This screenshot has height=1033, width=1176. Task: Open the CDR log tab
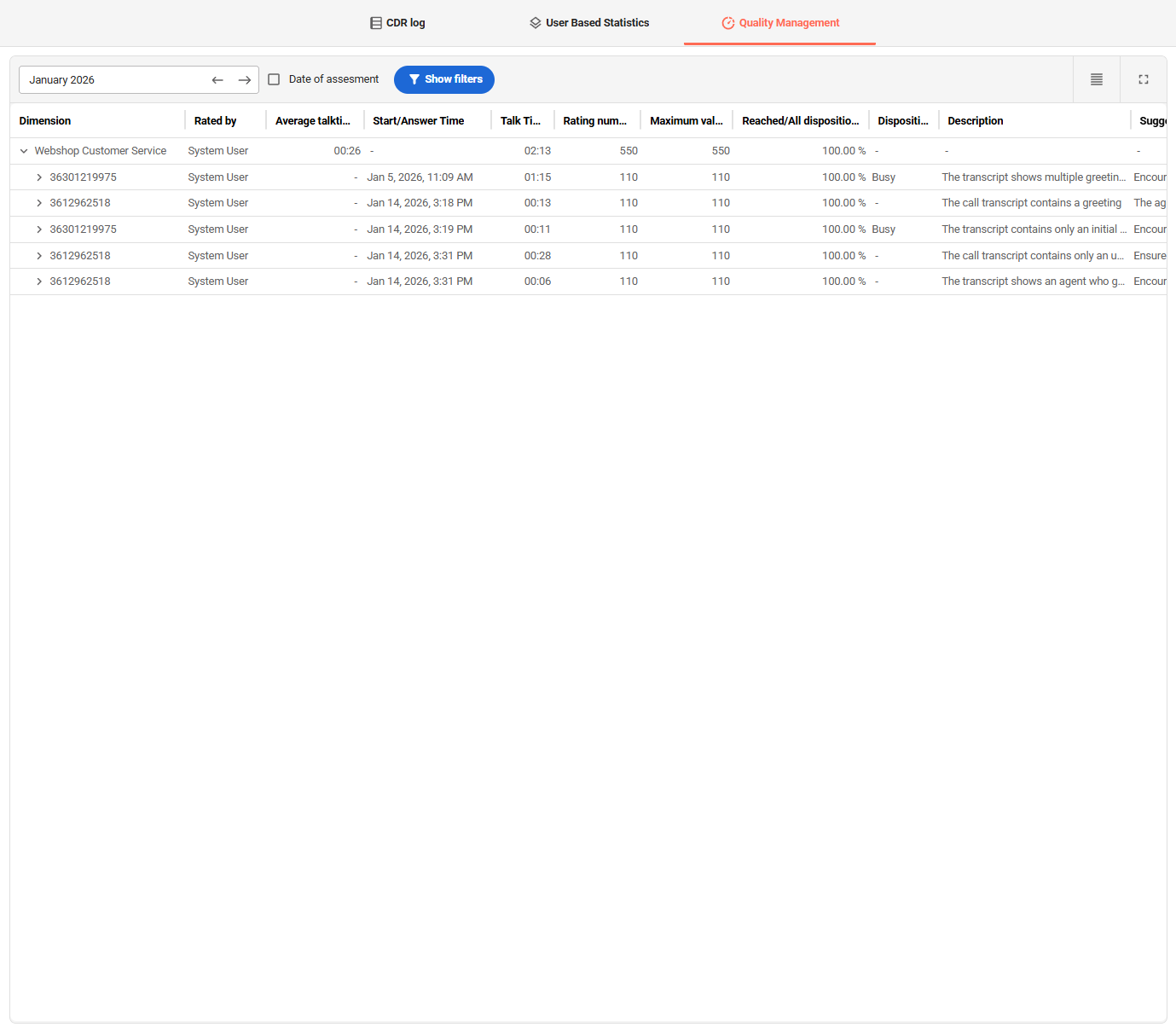click(397, 23)
